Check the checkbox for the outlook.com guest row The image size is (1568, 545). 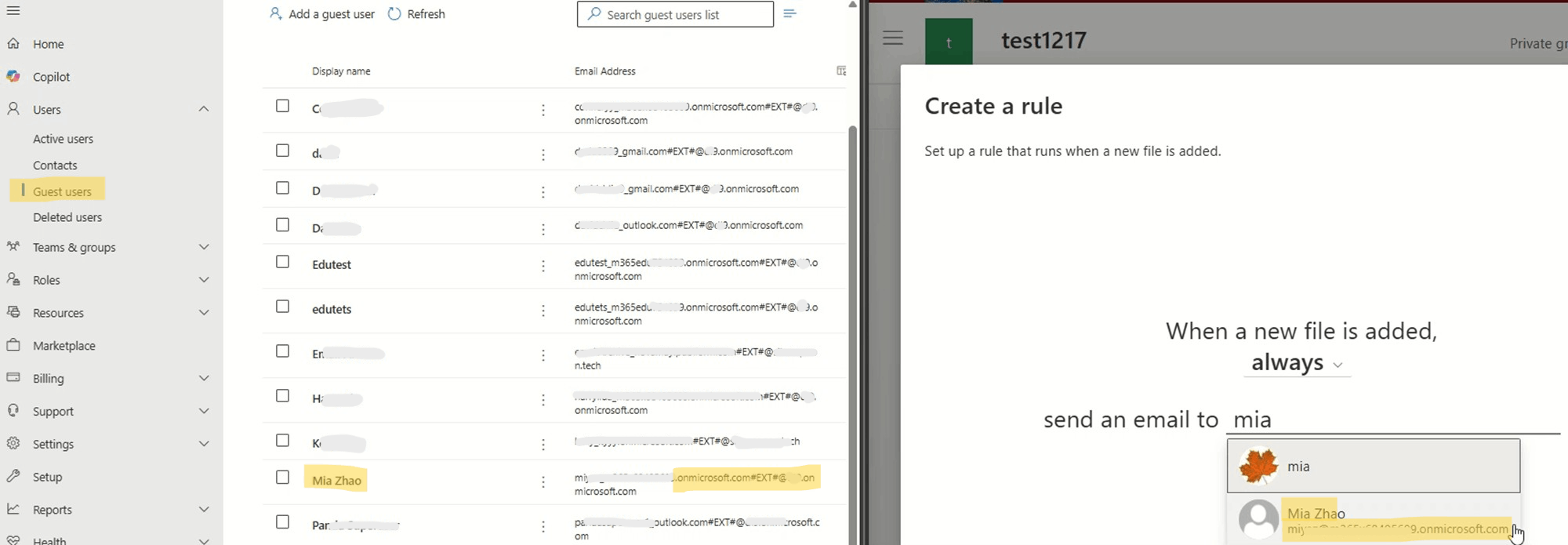point(282,224)
